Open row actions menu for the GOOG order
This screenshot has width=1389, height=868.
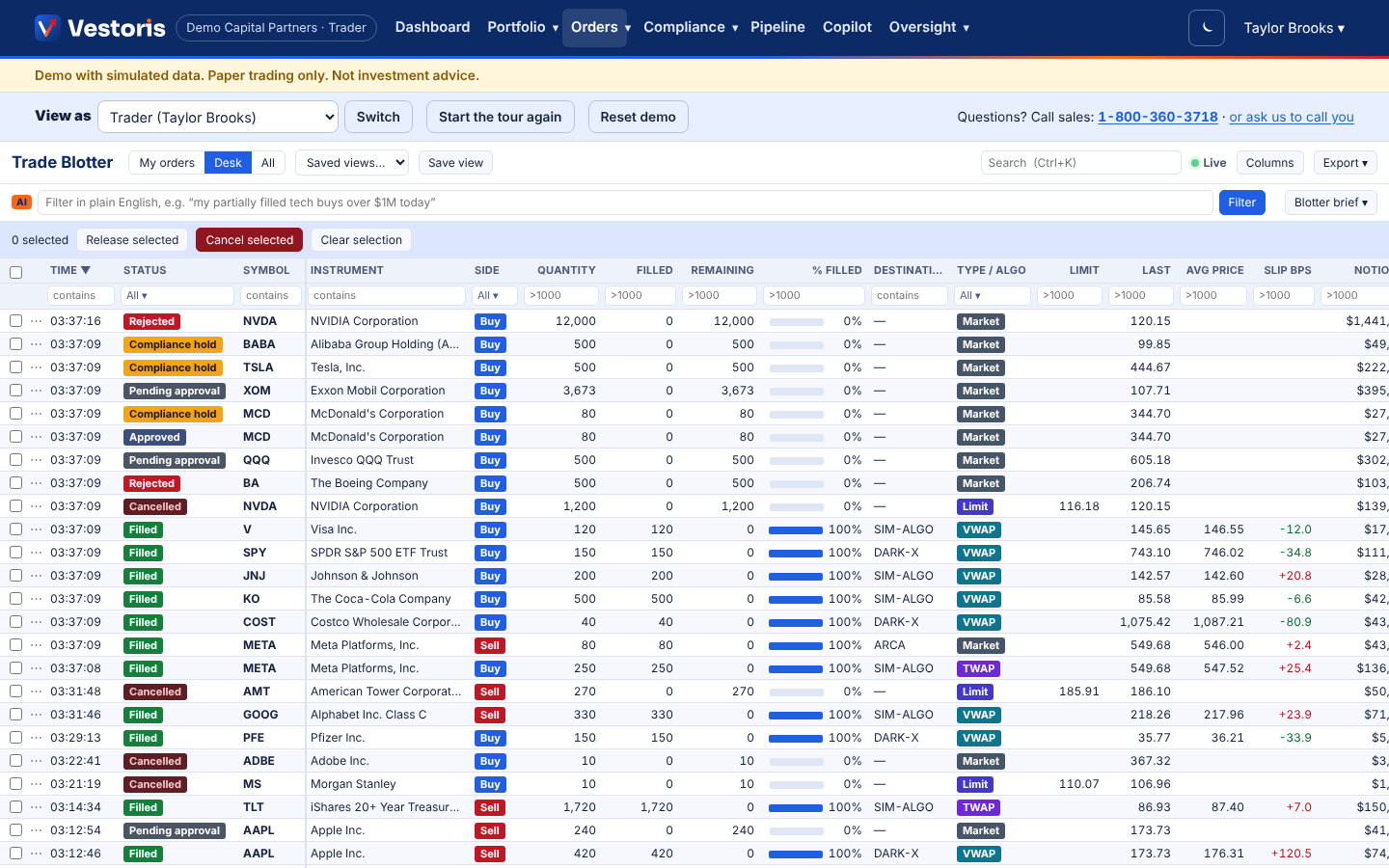(37, 715)
